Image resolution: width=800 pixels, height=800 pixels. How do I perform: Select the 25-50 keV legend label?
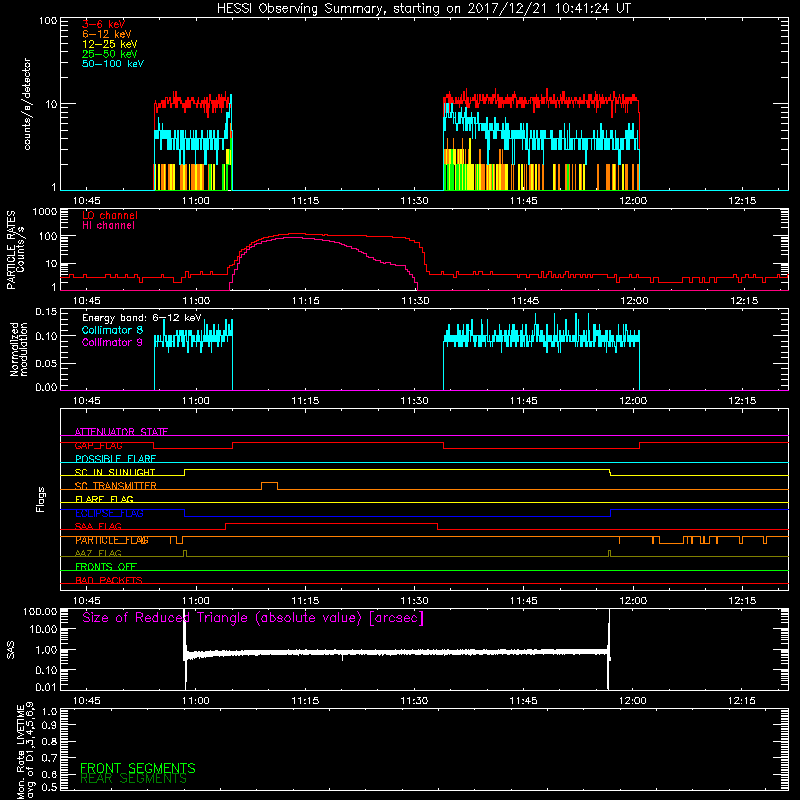click(110, 54)
